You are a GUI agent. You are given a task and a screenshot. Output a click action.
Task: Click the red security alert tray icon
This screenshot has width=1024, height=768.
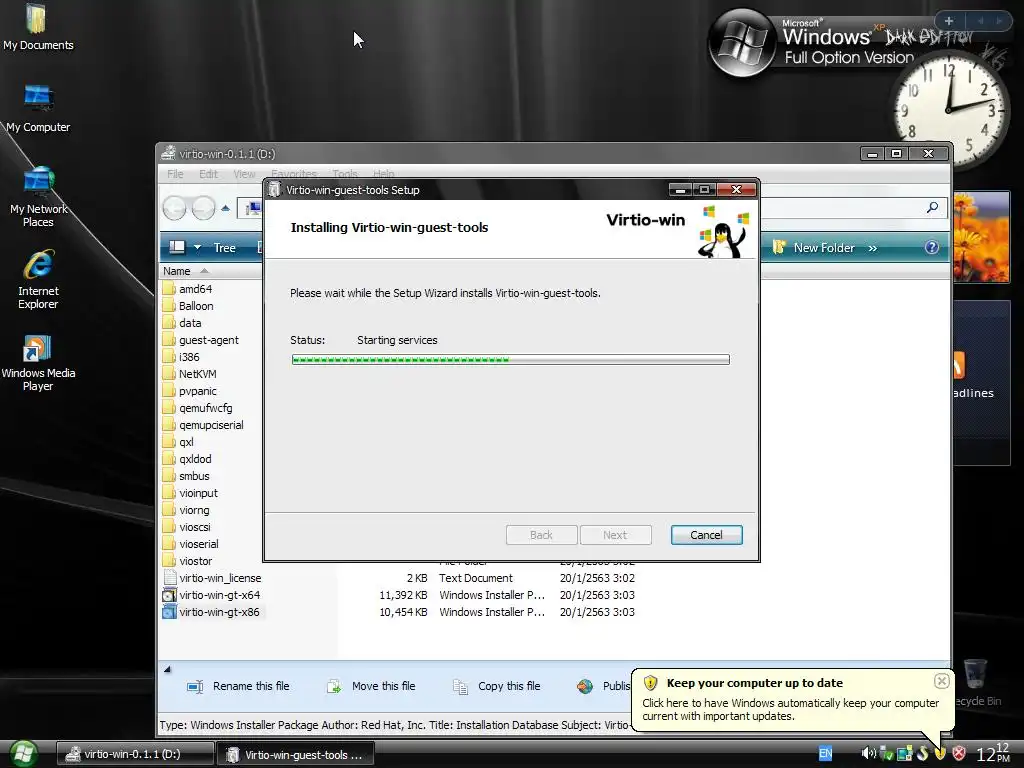tap(959, 754)
